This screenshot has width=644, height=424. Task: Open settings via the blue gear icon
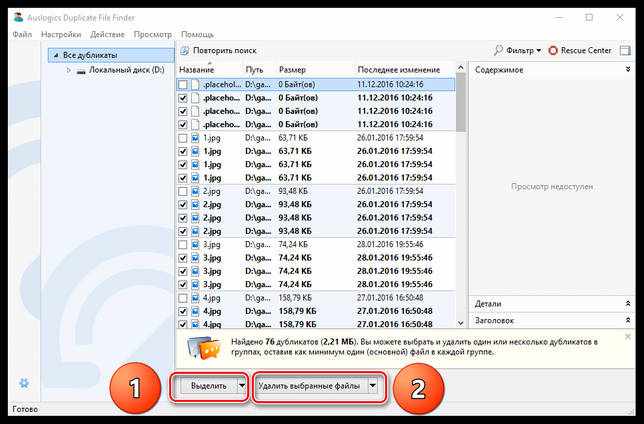pos(24,383)
